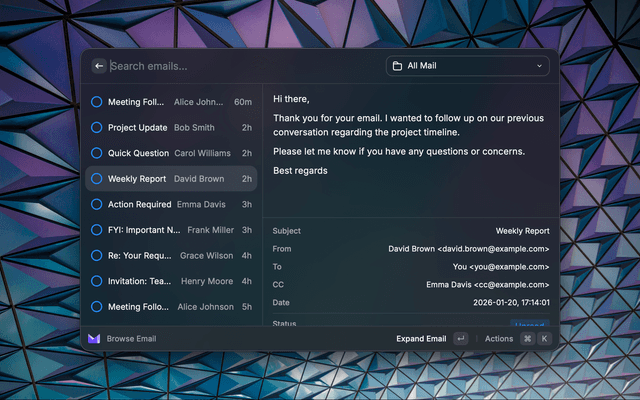Select the email from Grace Wilson
Screen dimensions: 640x400
[170, 256]
